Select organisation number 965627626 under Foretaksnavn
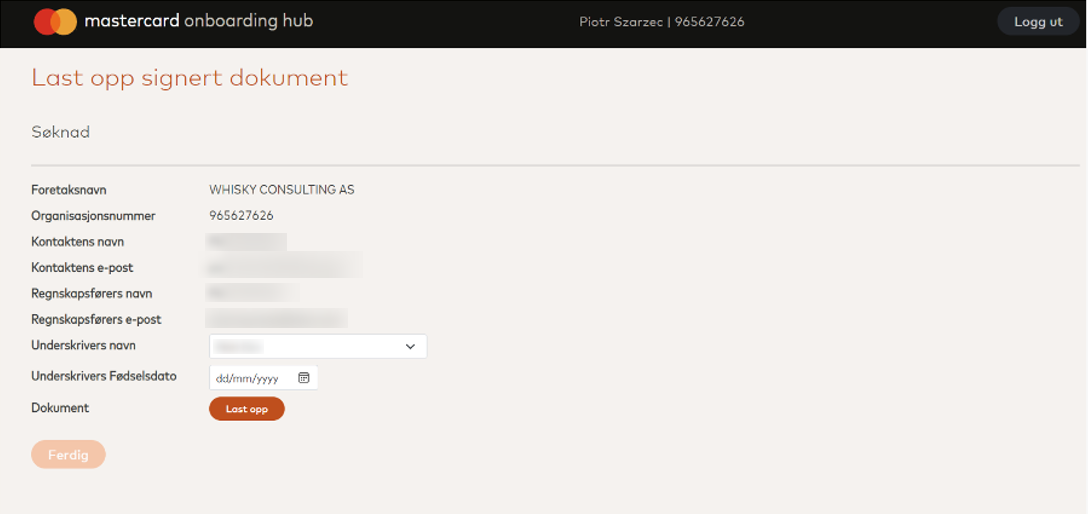 (x=241, y=216)
